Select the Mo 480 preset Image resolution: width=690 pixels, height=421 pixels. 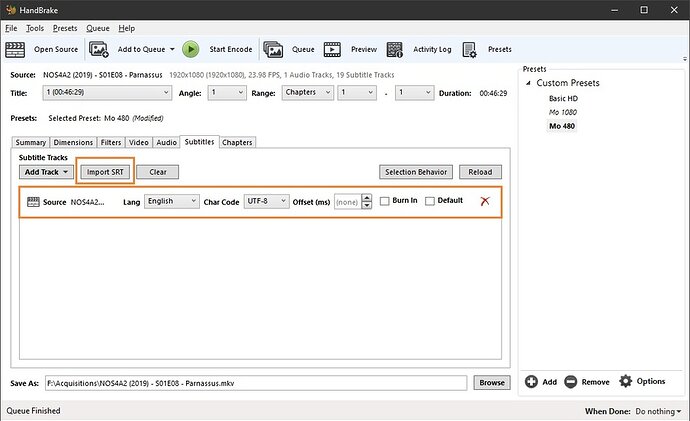pos(562,126)
